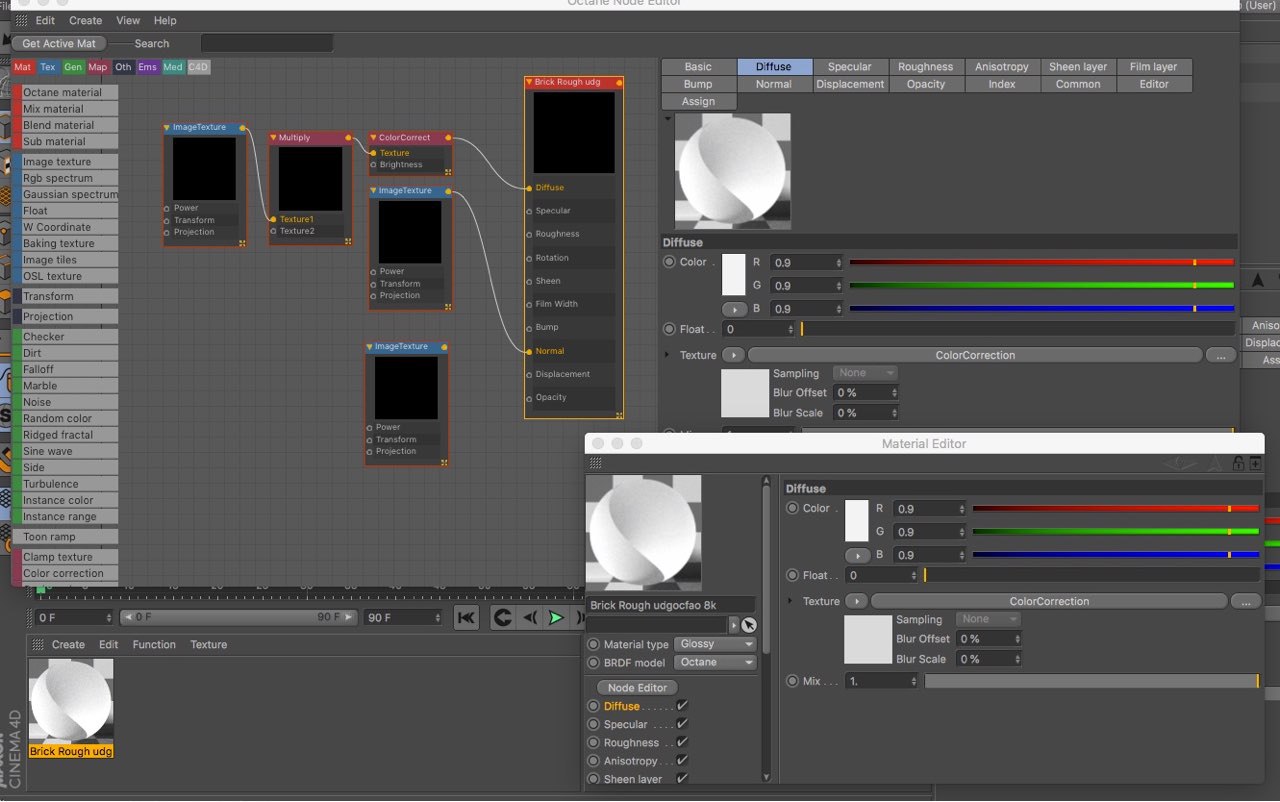The image size is (1280, 802).
Task: Go to start of timeline
Action: tap(466, 618)
